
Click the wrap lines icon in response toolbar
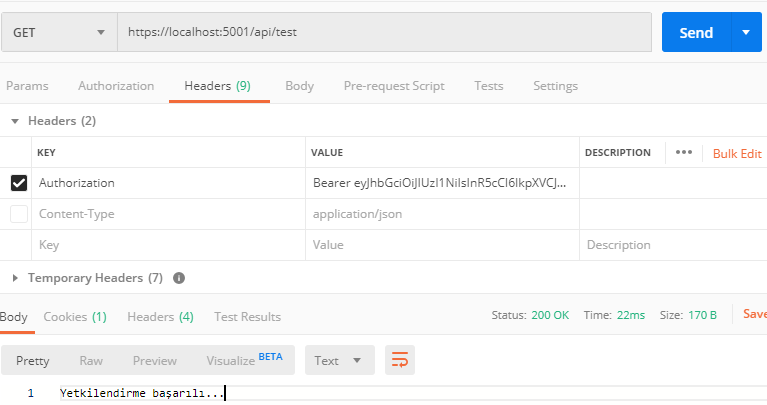(400, 360)
